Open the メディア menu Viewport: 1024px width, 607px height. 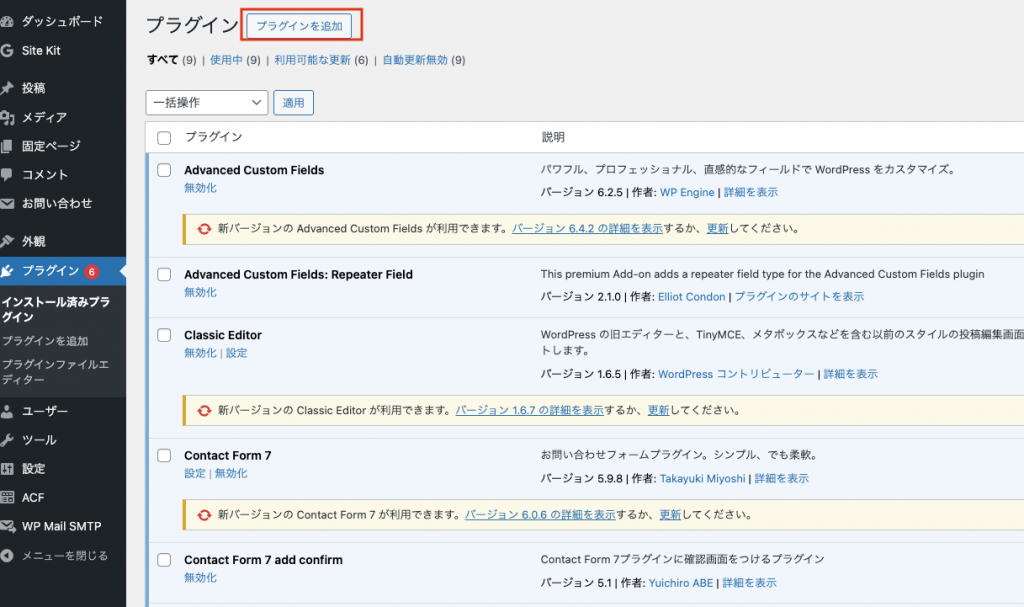click(x=44, y=118)
